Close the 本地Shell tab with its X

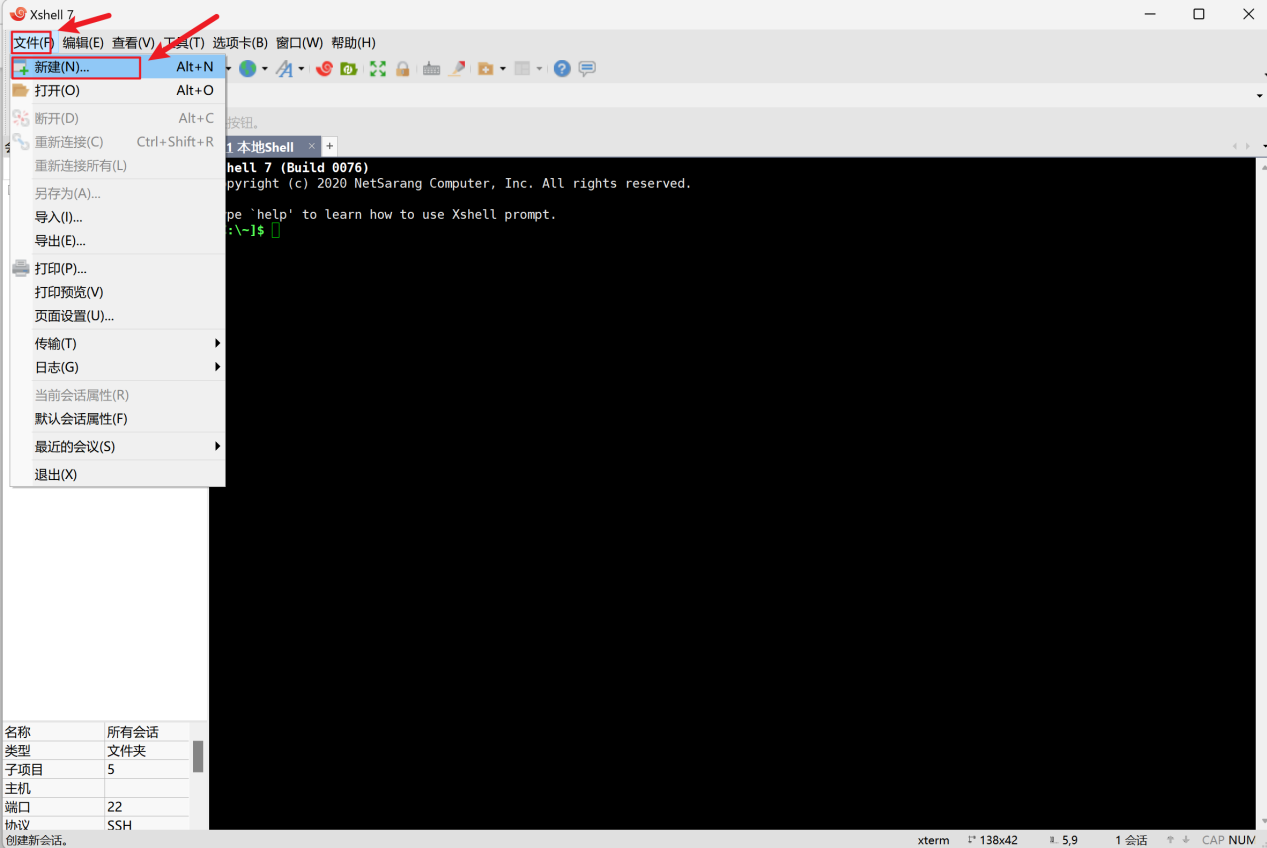click(x=312, y=146)
